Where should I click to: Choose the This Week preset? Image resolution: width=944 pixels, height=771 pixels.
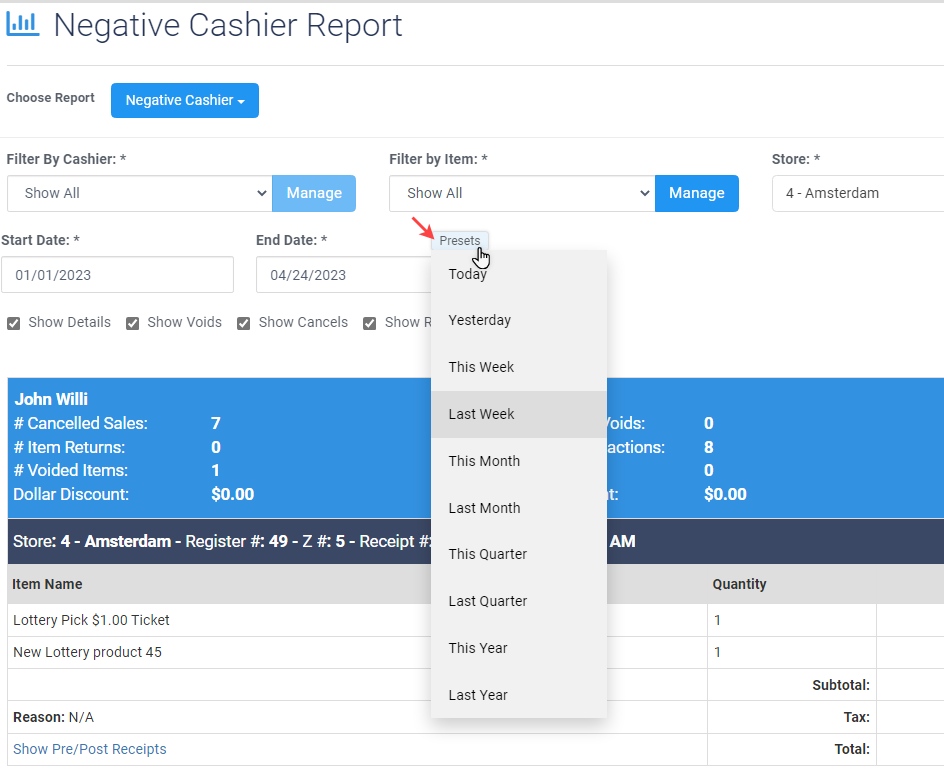pyautogui.click(x=519, y=367)
